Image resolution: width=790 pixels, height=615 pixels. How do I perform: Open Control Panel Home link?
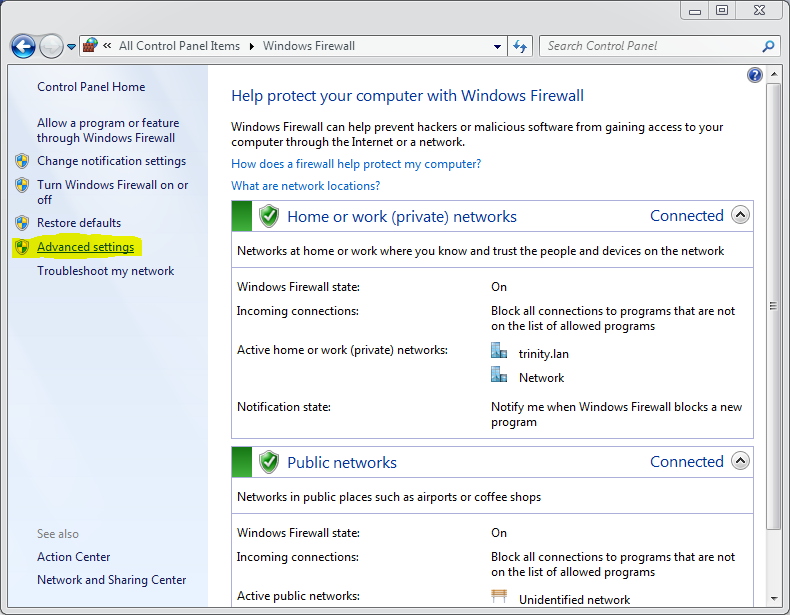[91, 87]
